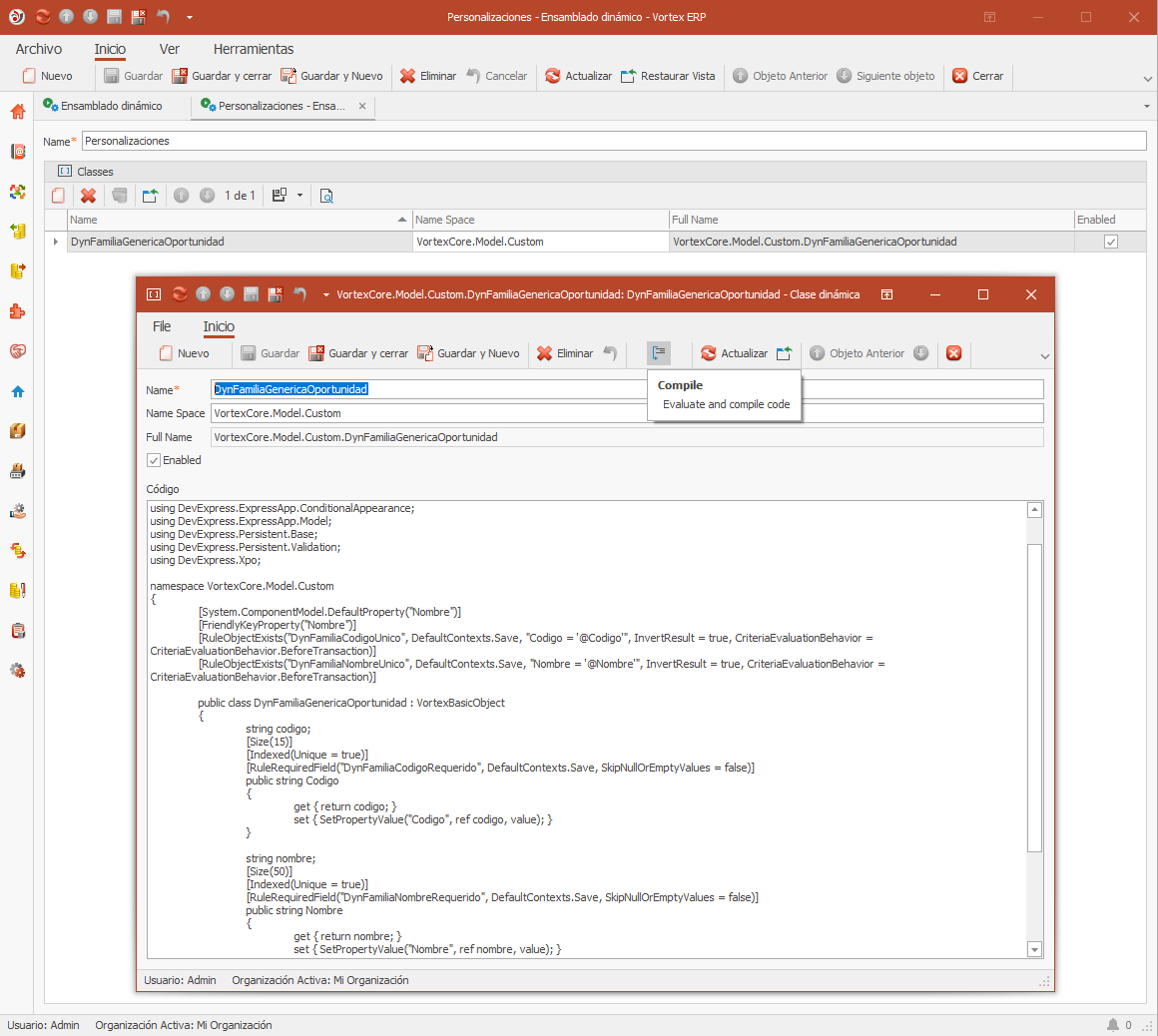Viewport: 1158px width, 1036px height.
Task: Click the Name field containing Personalizaciones
Action: click(x=614, y=141)
